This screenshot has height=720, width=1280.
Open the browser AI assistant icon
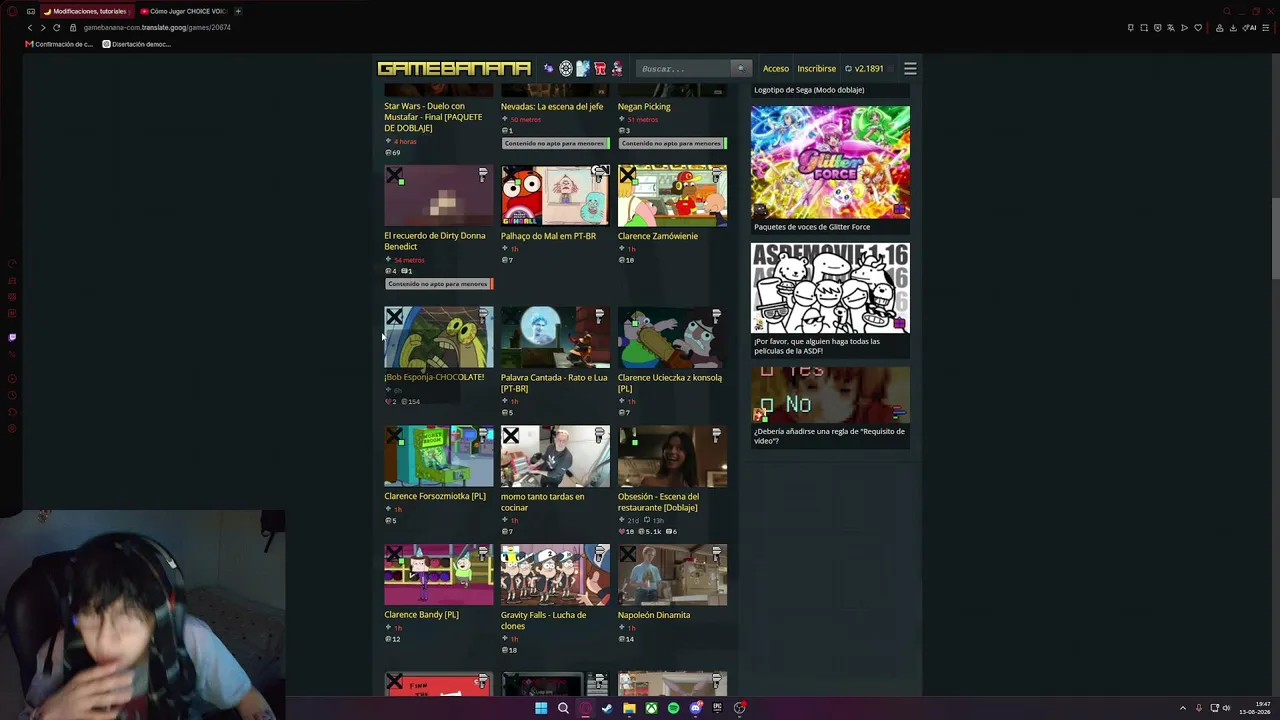coord(1250,27)
